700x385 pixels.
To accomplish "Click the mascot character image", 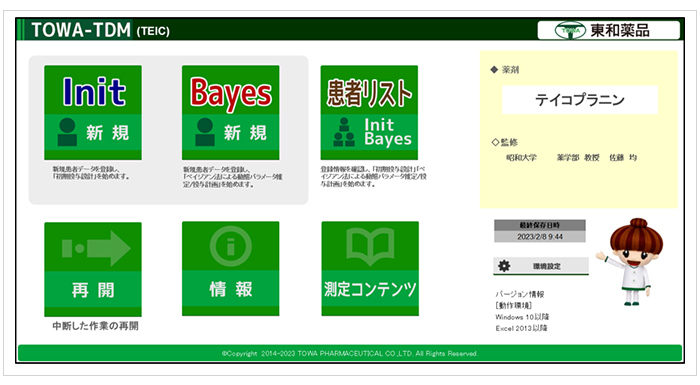I will click(631, 262).
